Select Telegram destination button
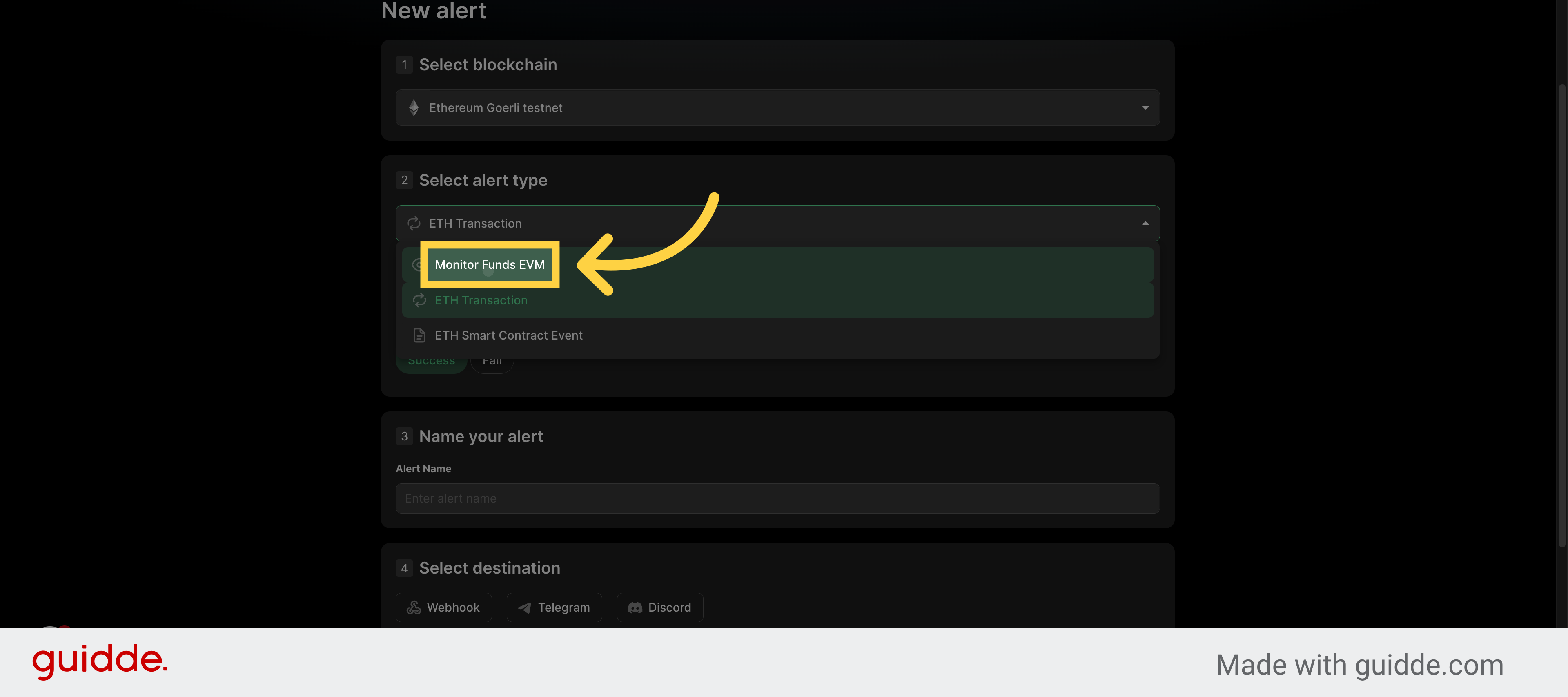The height and width of the screenshot is (697, 1568). [x=554, y=608]
